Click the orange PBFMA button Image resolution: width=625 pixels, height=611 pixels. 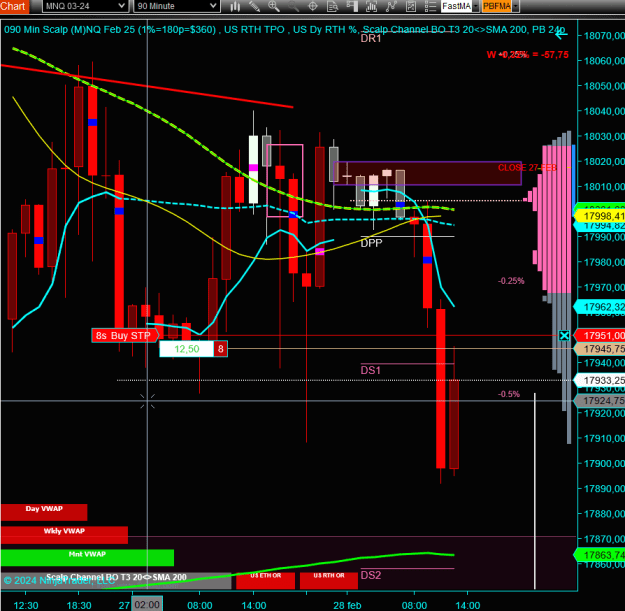click(497, 6)
